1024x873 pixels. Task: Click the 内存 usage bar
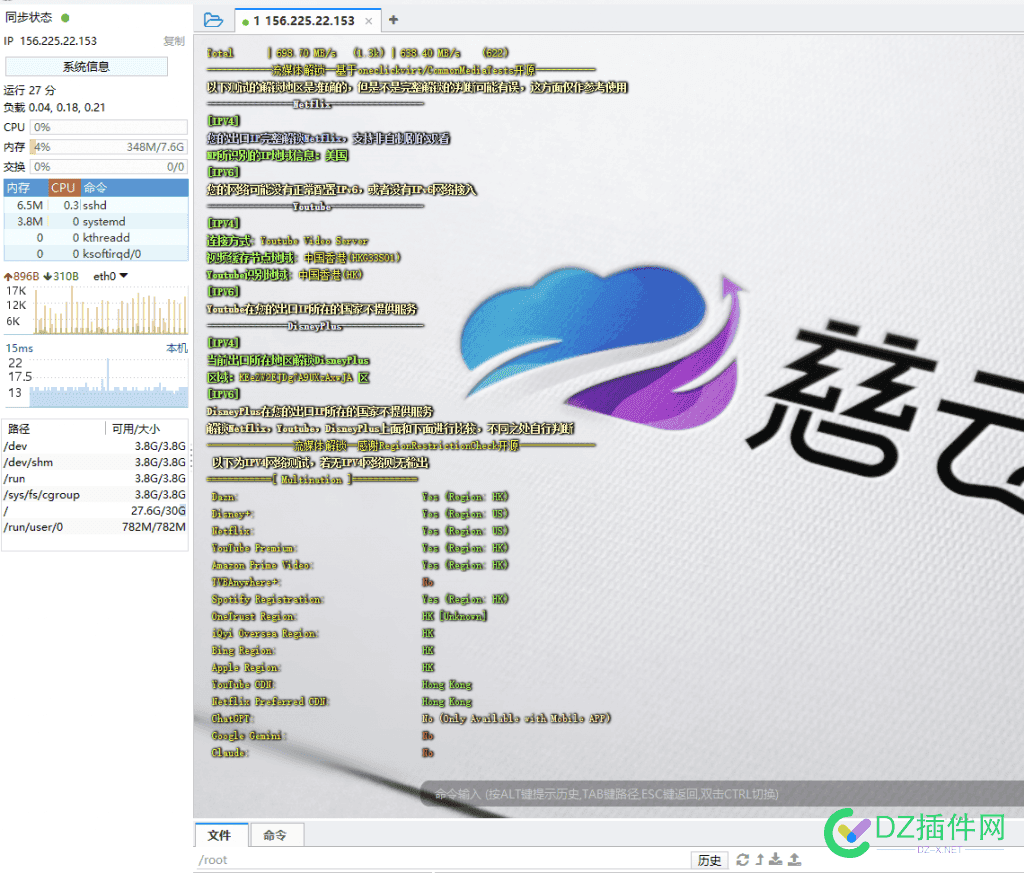(109, 147)
